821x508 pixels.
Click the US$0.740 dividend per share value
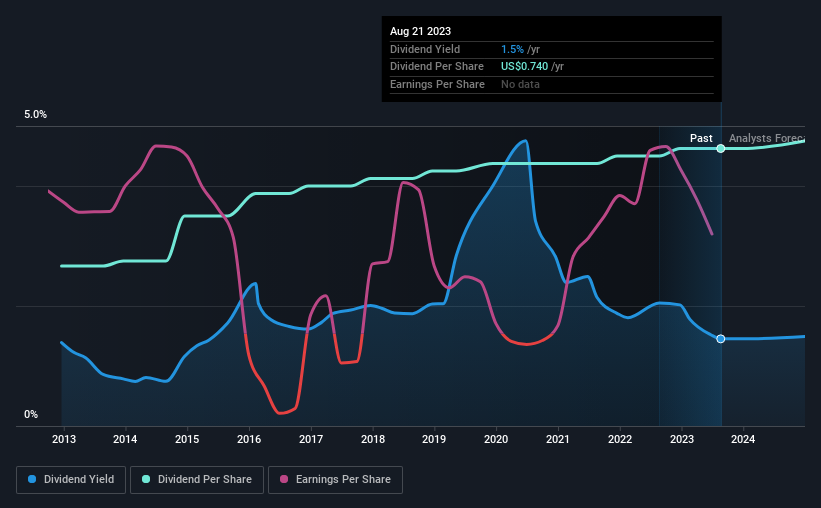(x=525, y=67)
